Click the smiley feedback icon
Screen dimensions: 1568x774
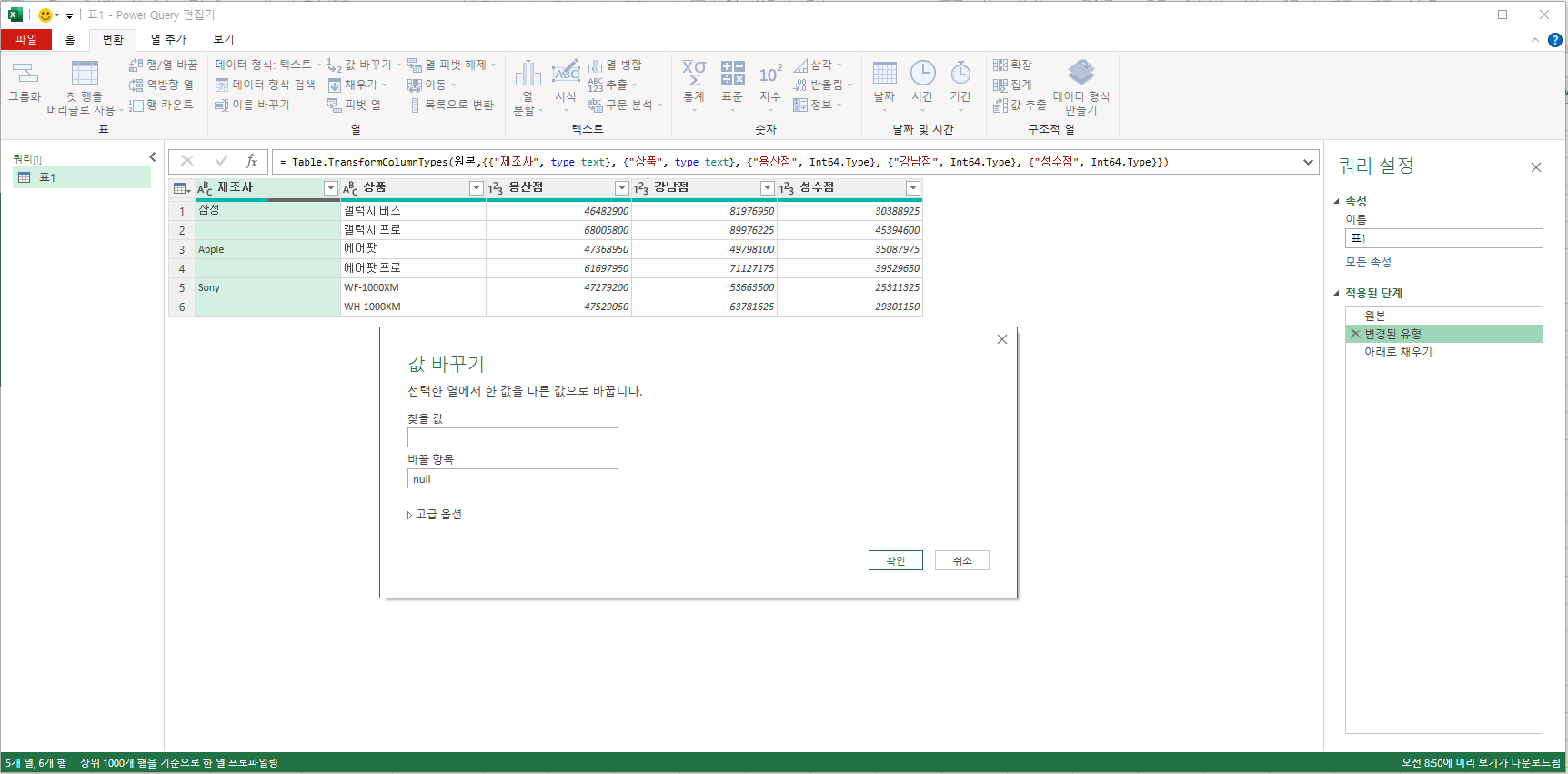[x=45, y=15]
